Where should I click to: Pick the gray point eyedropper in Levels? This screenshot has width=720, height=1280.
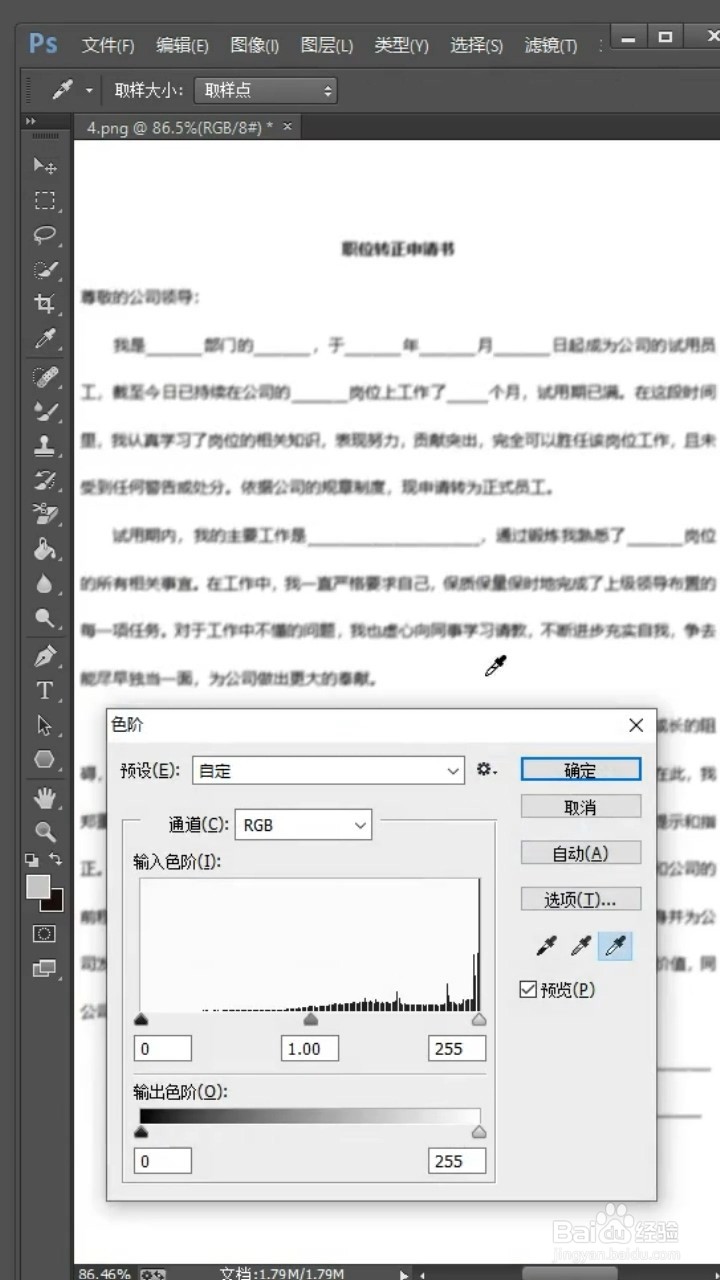click(x=581, y=945)
